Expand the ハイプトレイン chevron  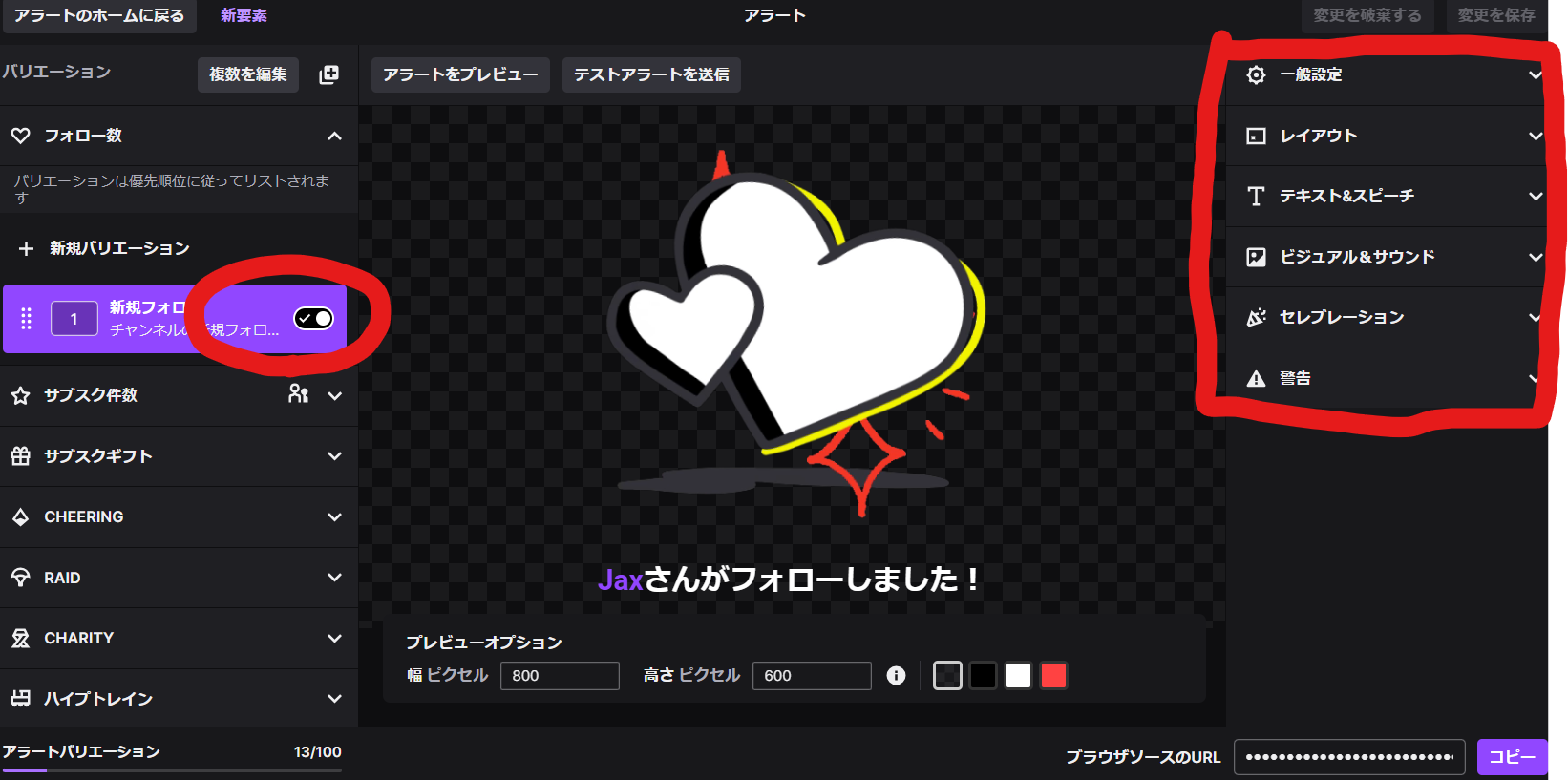[x=334, y=699]
